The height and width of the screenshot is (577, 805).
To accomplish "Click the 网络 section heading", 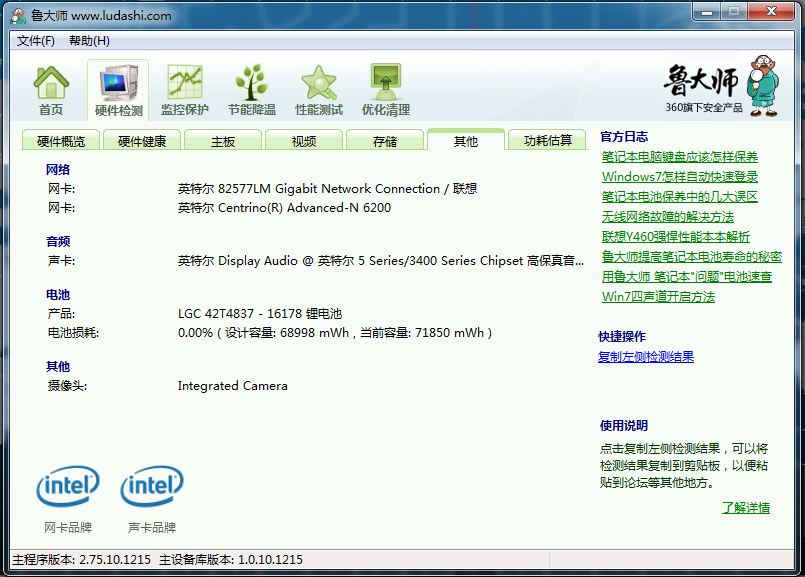I will pos(58,170).
